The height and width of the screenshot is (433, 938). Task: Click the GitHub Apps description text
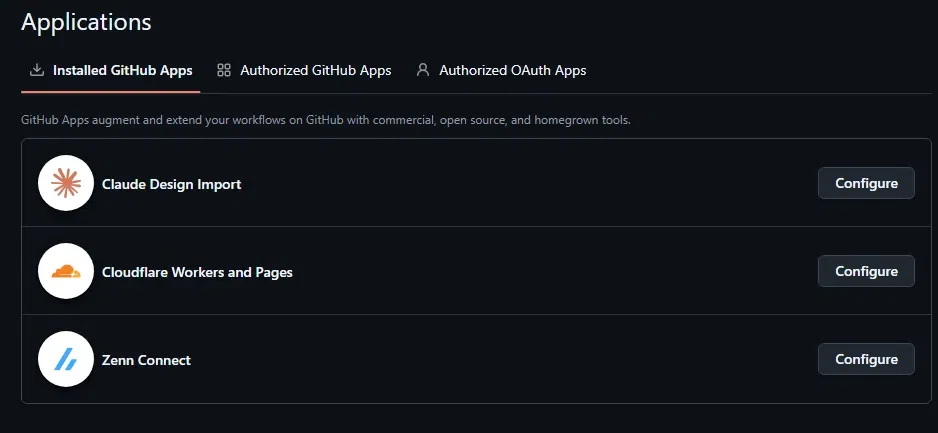coord(326,120)
